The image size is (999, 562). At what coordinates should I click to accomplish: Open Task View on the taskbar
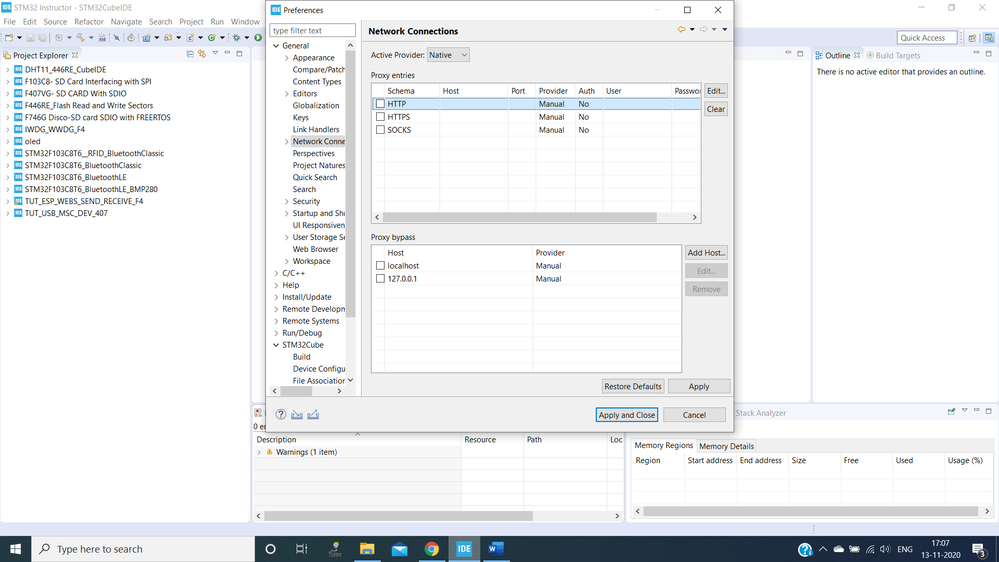302,549
